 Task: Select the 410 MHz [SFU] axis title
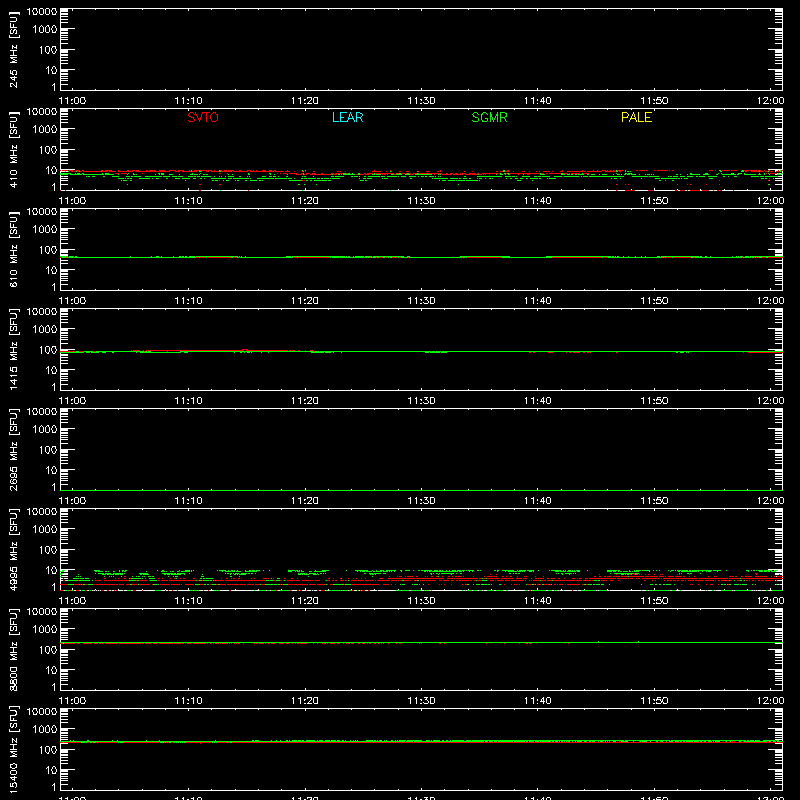tap(14, 149)
